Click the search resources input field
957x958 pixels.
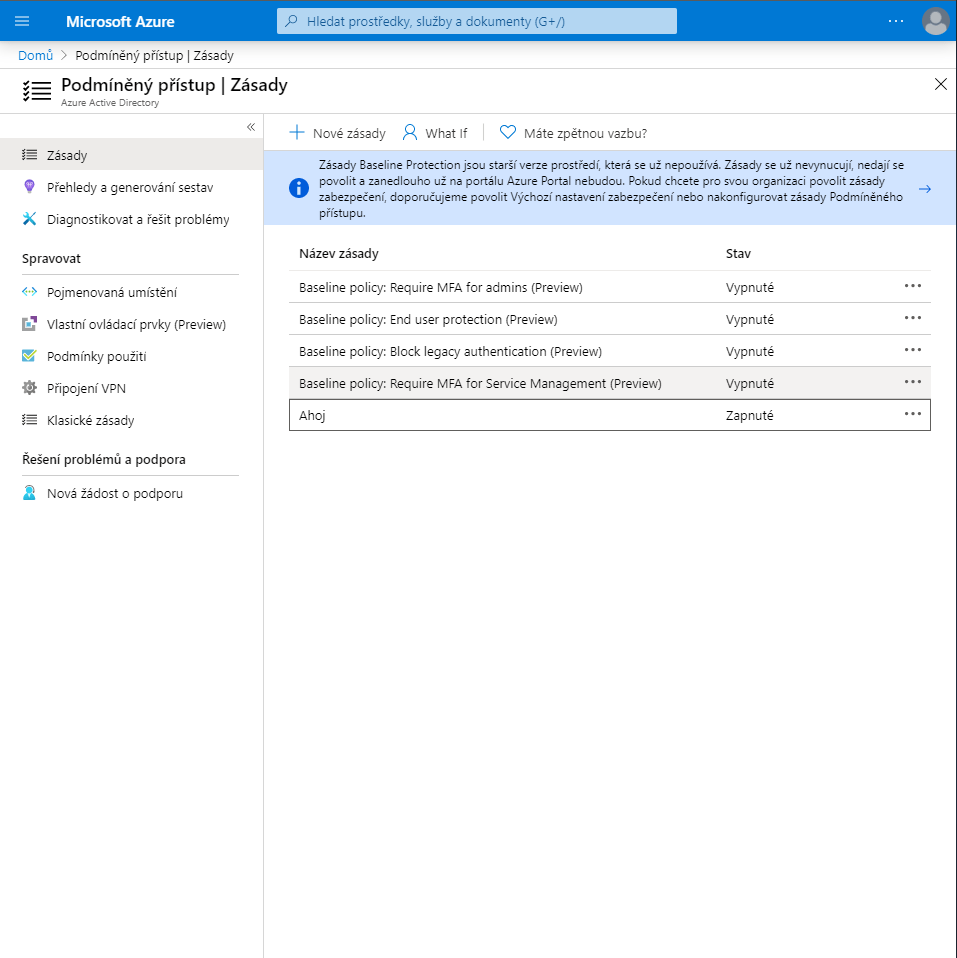(x=477, y=21)
